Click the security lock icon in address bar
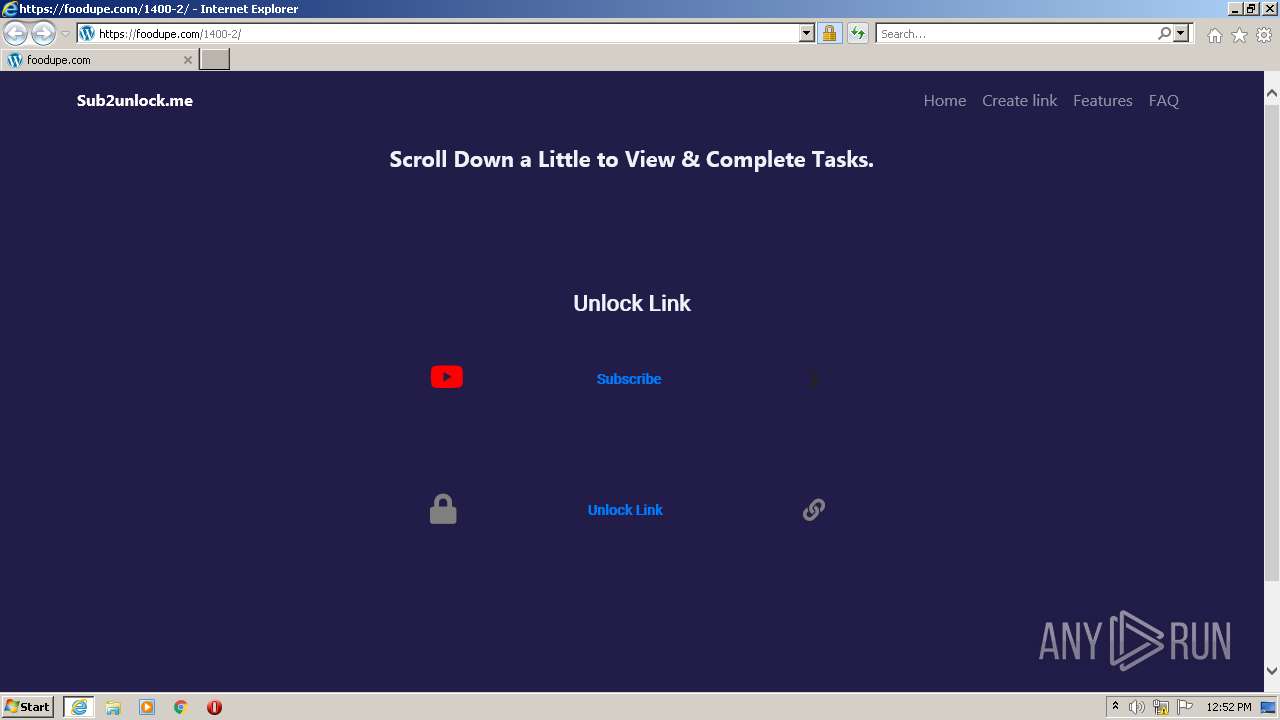 tap(829, 33)
